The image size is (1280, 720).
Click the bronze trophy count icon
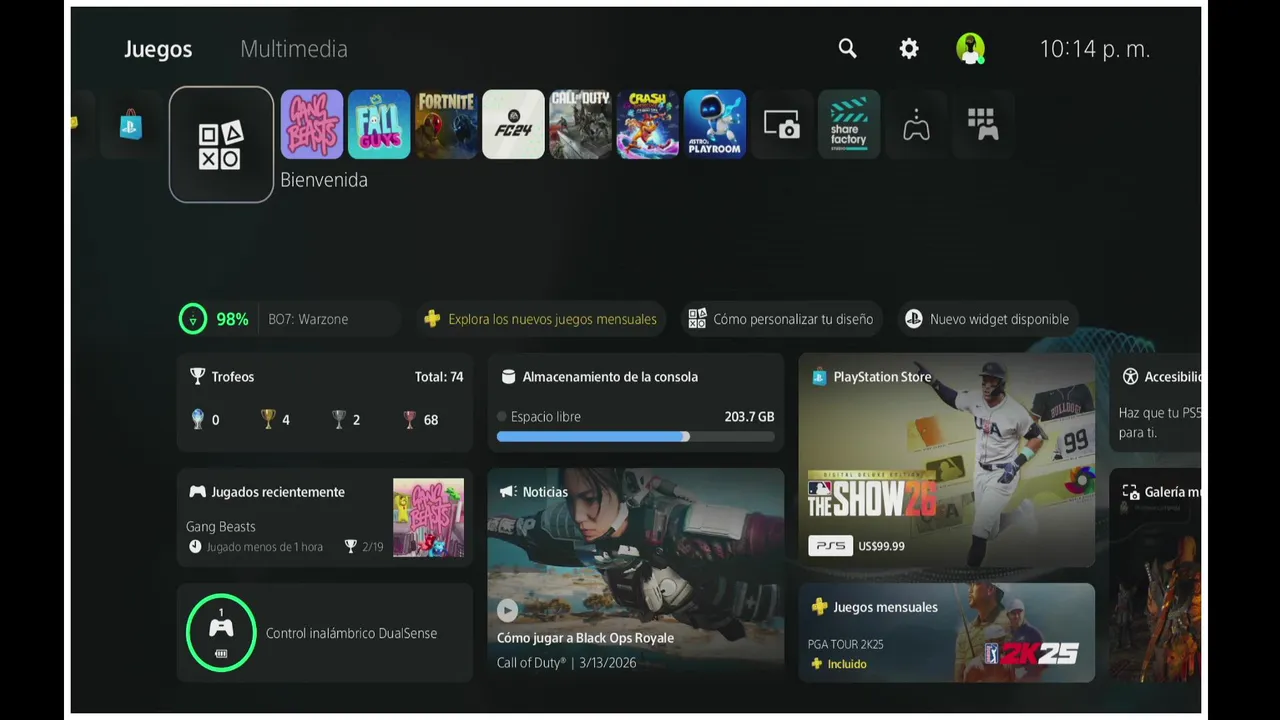click(x=409, y=419)
